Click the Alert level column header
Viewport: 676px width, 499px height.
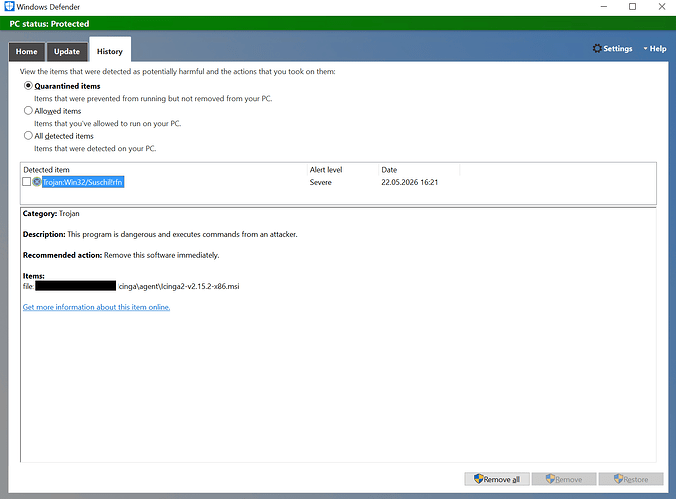click(x=343, y=170)
